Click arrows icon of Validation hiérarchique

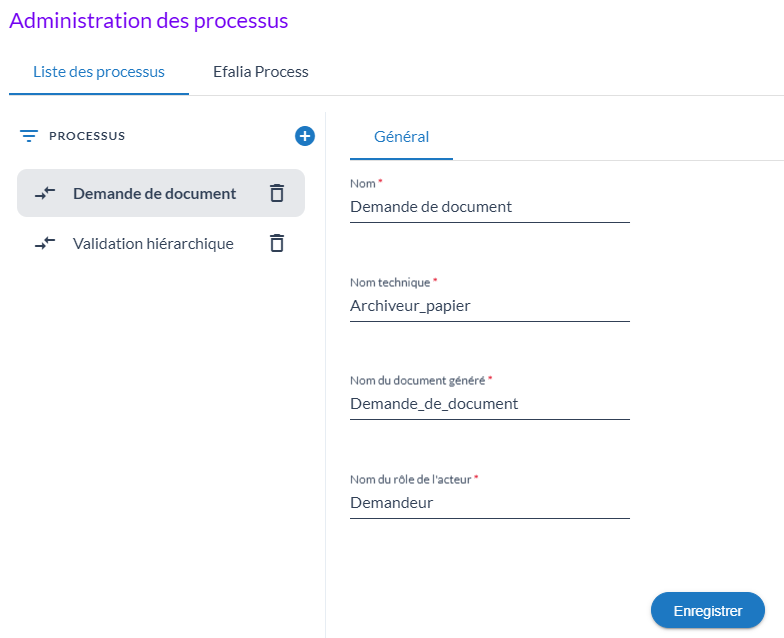pos(45,243)
